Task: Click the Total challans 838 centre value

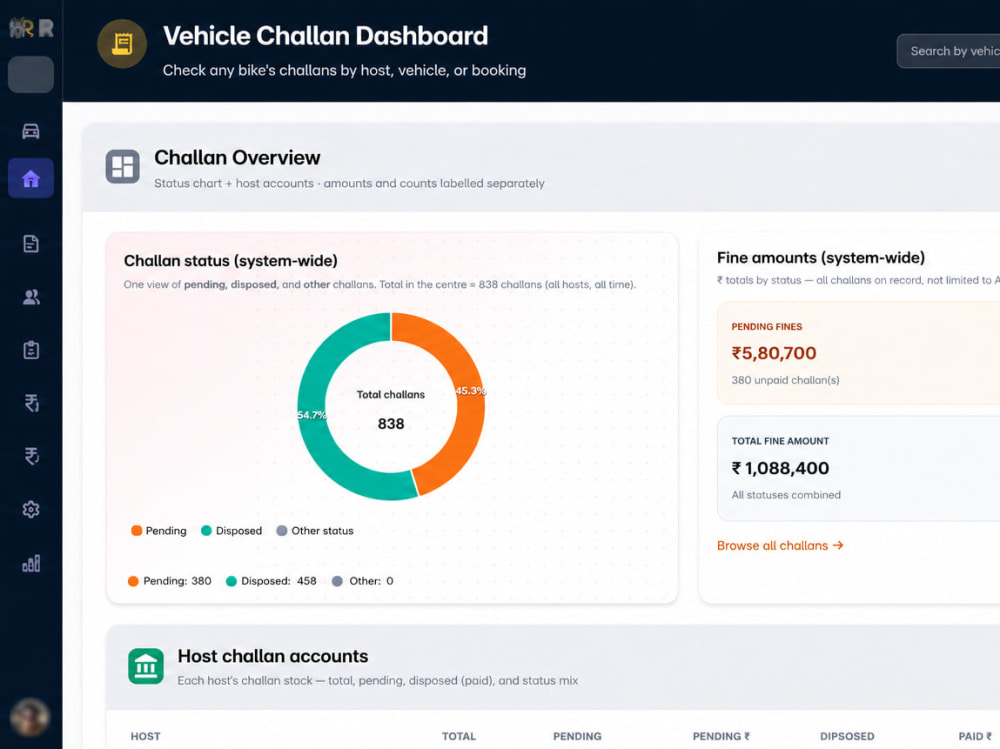Action: (x=391, y=424)
